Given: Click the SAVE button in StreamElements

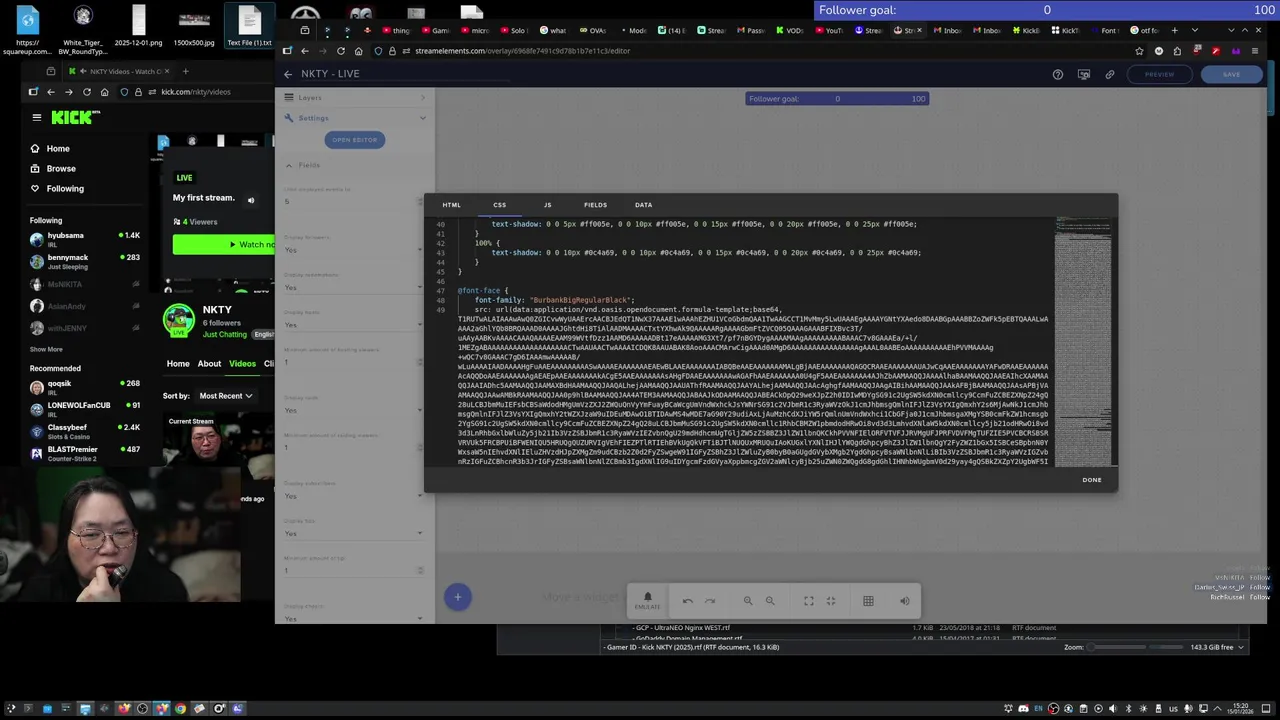Looking at the screenshot, I should [1231, 74].
